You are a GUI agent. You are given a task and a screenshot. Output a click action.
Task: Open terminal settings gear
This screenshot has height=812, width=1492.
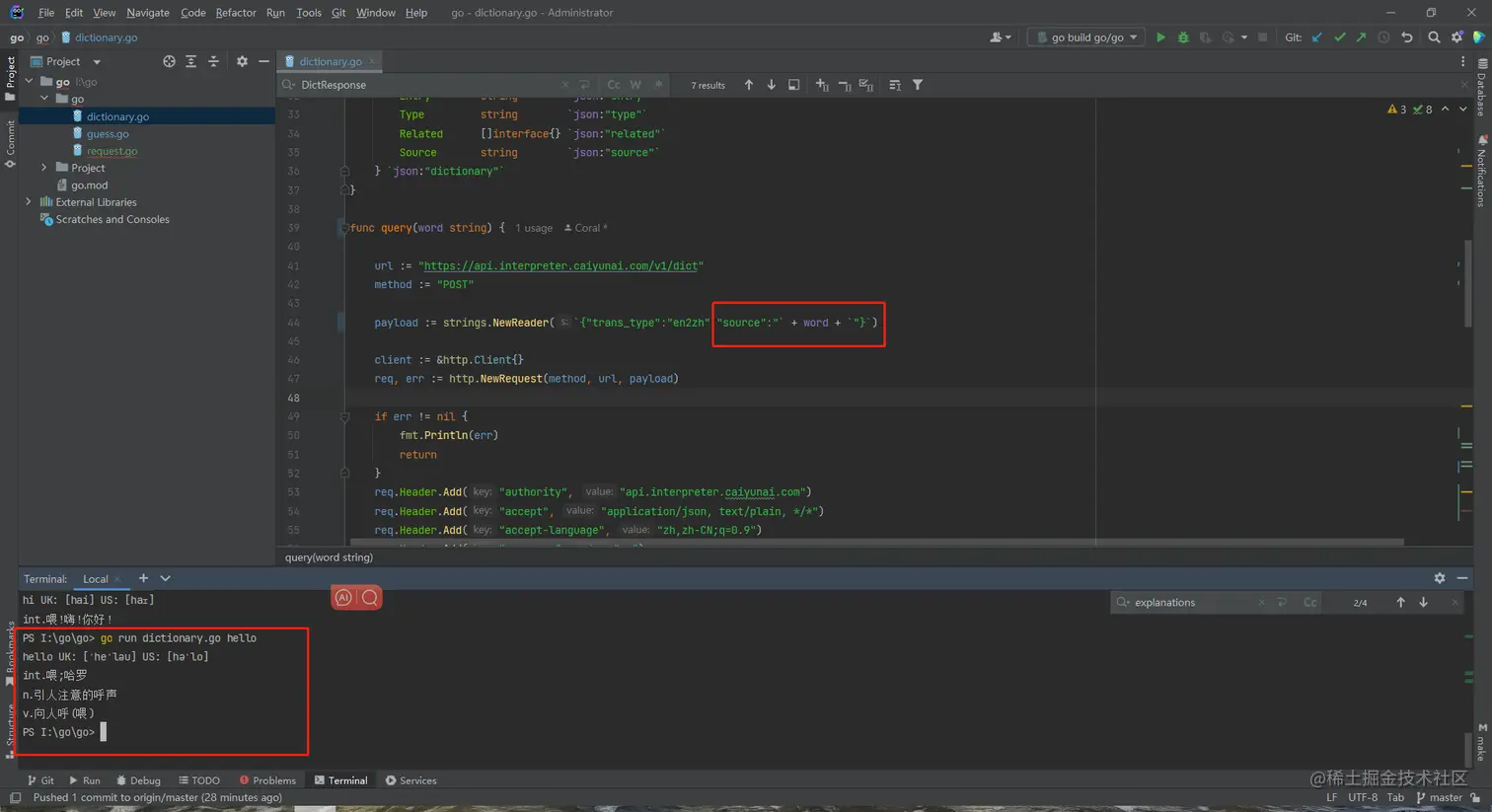1440,578
